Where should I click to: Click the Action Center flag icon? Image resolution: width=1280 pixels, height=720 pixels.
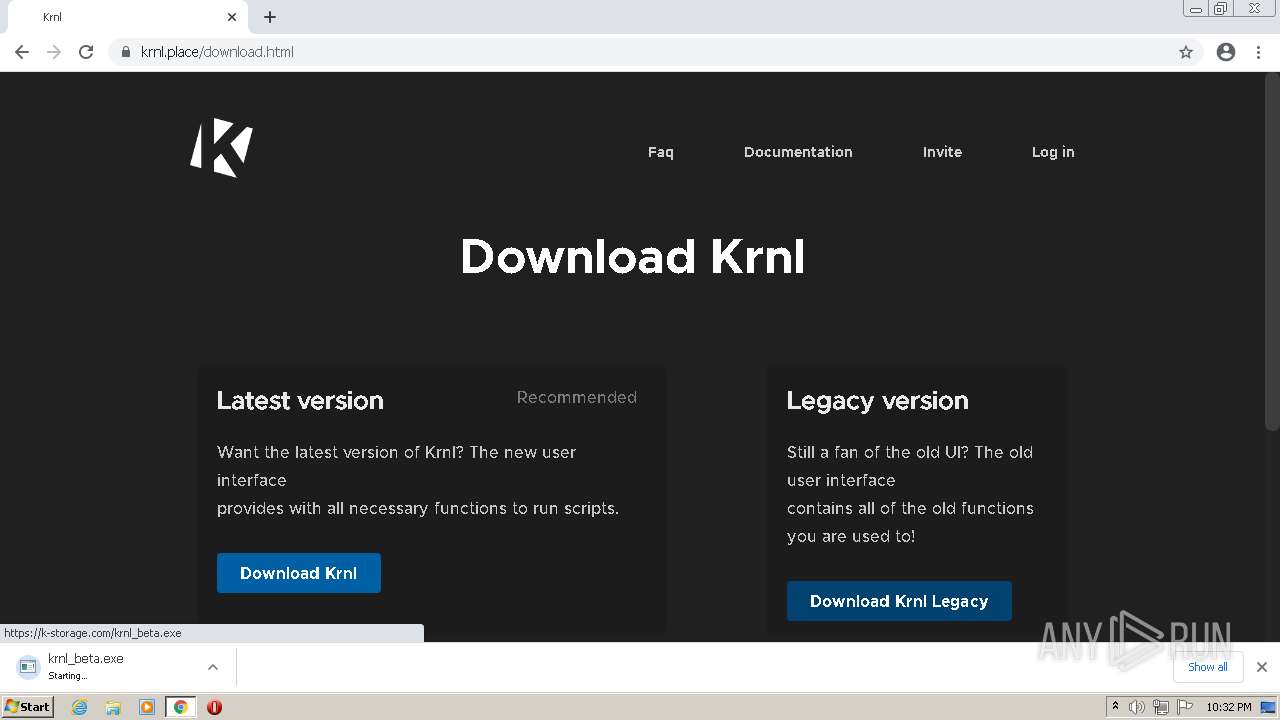click(x=1184, y=707)
